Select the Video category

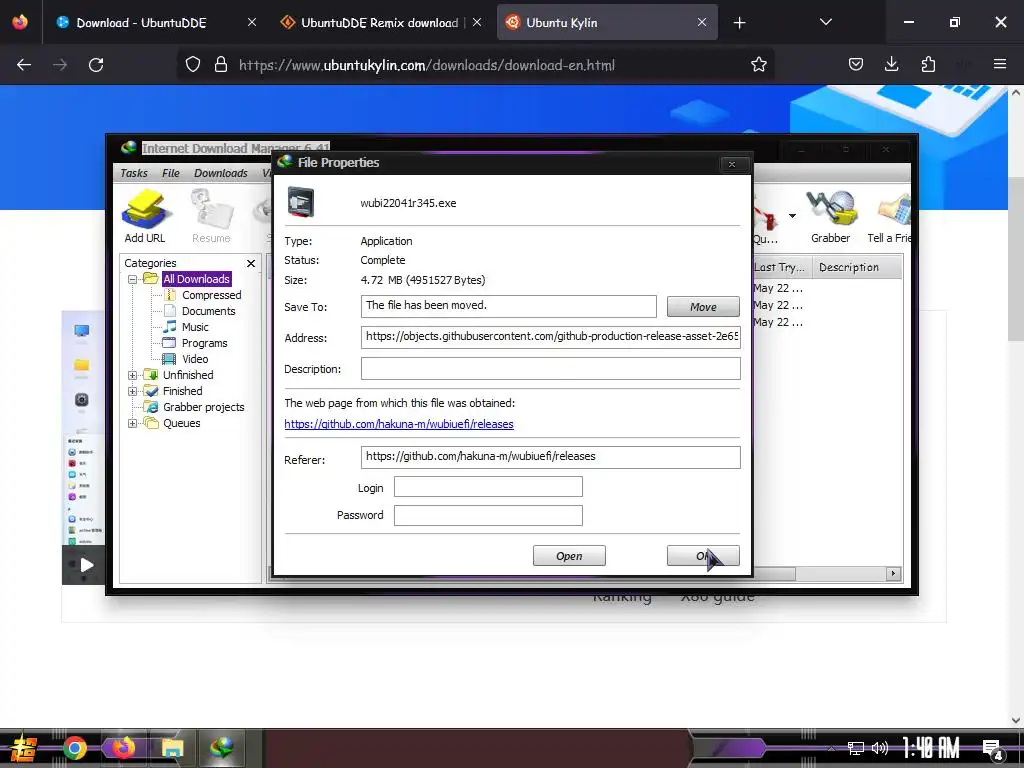[195, 359]
